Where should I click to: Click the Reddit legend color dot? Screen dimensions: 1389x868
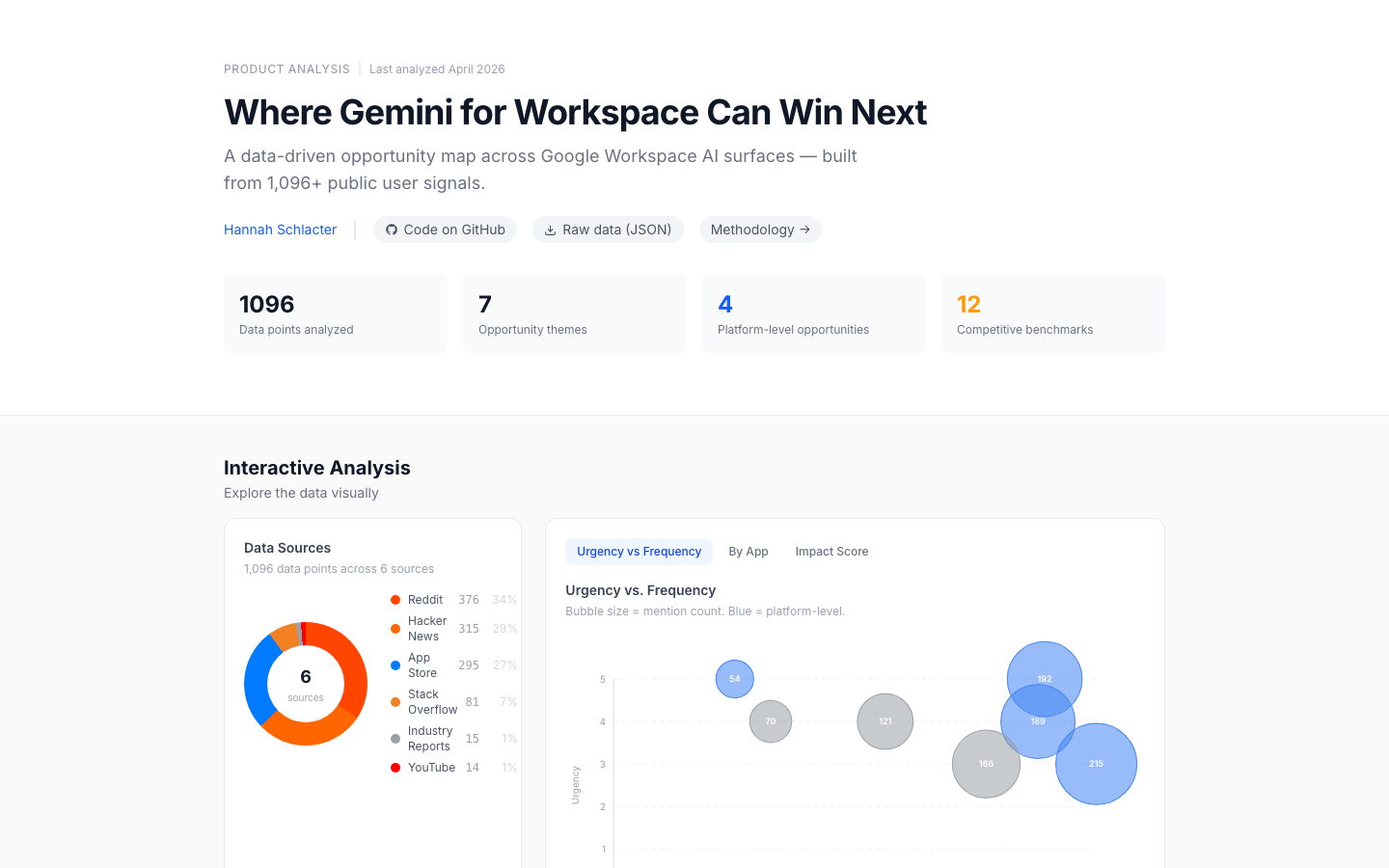[395, 600]
